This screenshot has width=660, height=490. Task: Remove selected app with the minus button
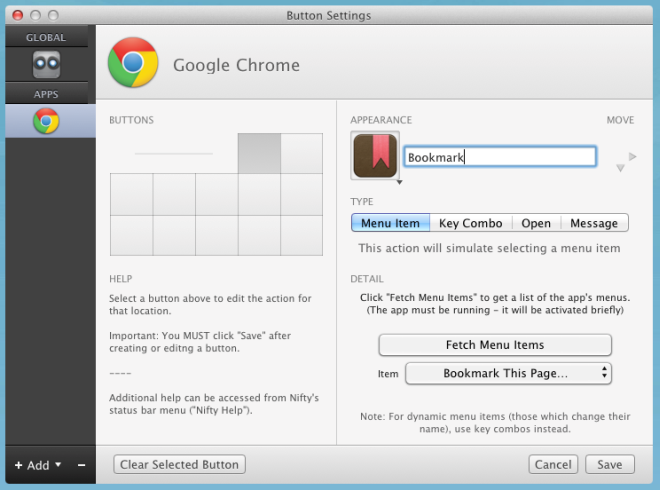(x=81, y=465)
